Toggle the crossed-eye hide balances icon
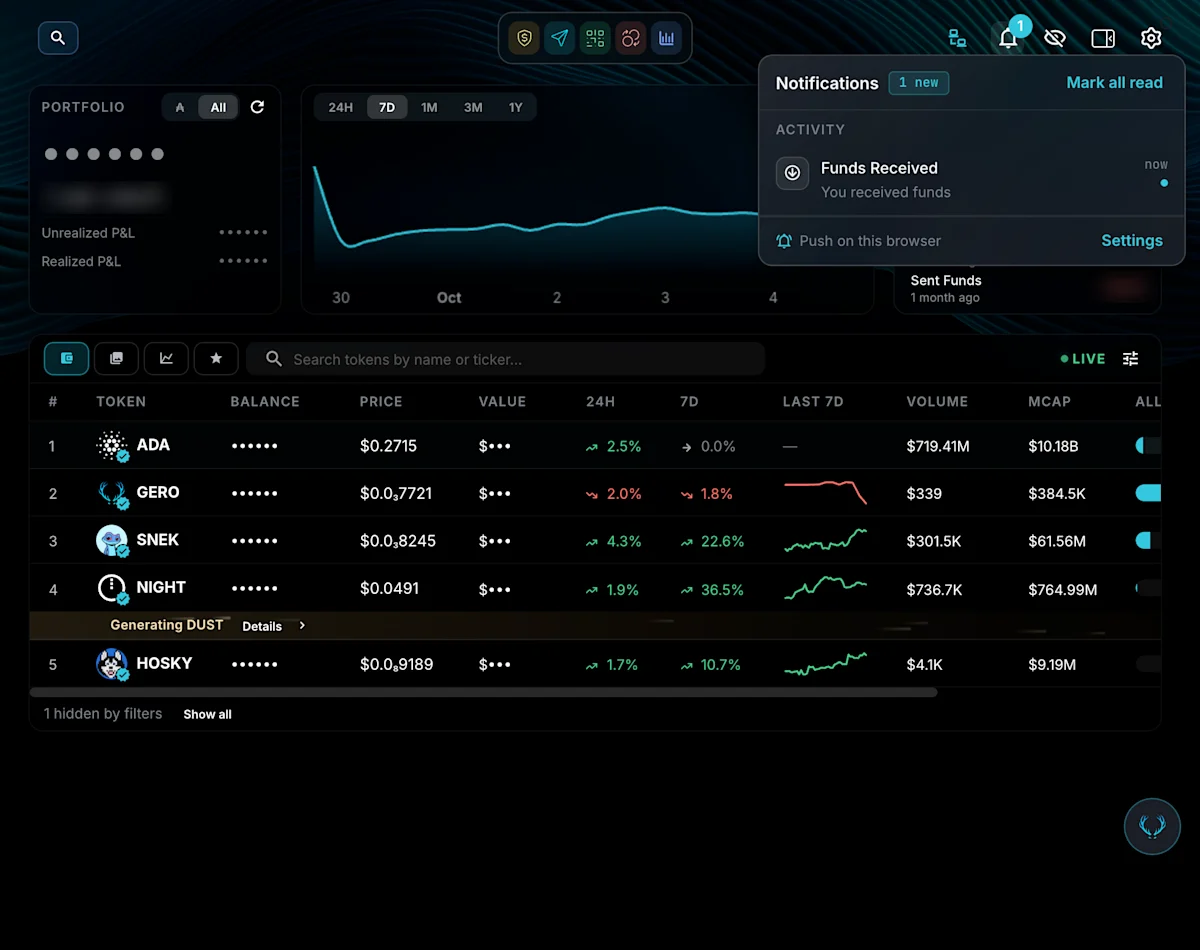The height and width of the screenshot is (950, 1200). coord(1054,38)
